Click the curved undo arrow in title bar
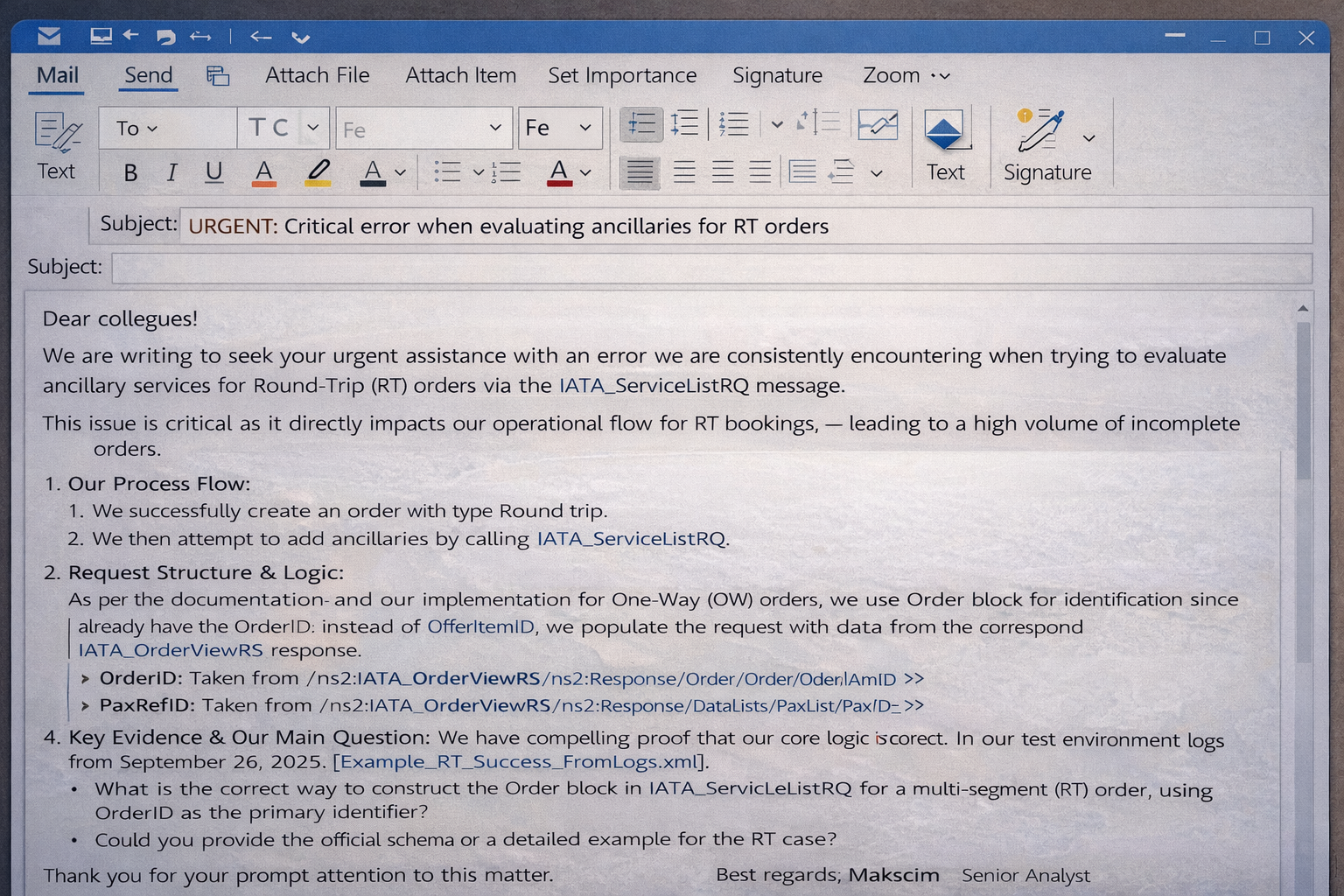 click(x=165, y=37)
